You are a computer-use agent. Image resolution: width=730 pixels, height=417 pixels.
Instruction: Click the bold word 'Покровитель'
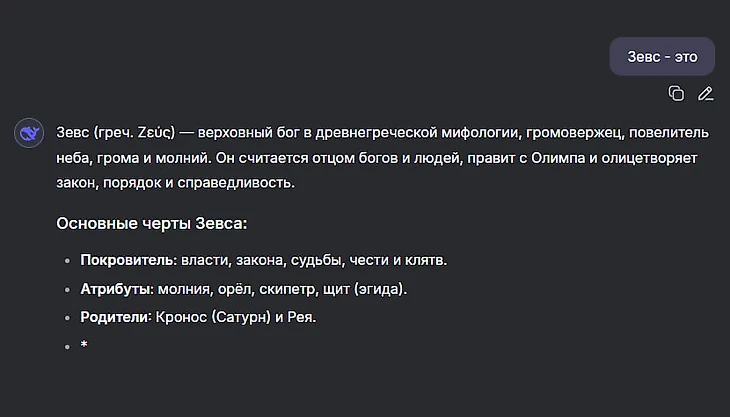coord(127,260)
